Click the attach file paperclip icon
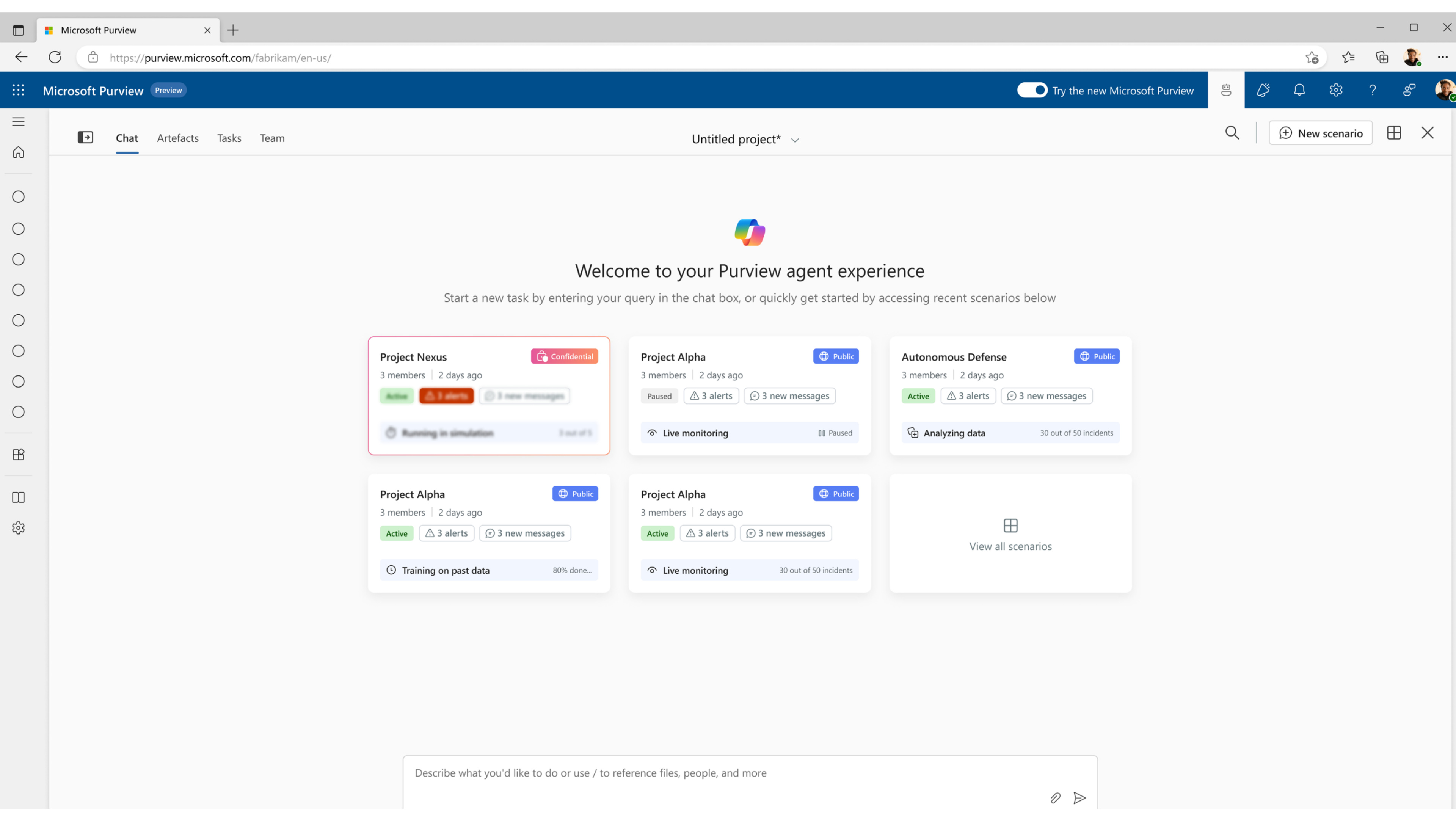This screenshot has width=1456, height=819. coord(1055,797)
